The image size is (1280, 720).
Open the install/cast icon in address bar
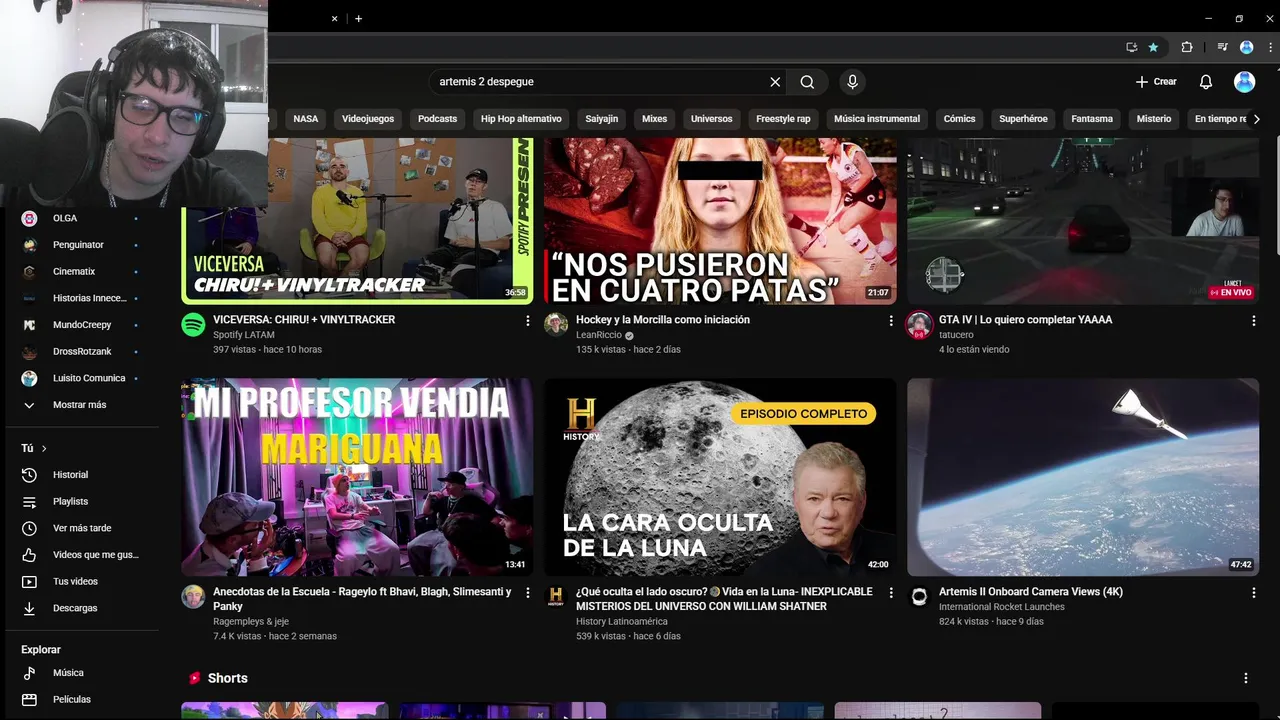coord(1131,47)
